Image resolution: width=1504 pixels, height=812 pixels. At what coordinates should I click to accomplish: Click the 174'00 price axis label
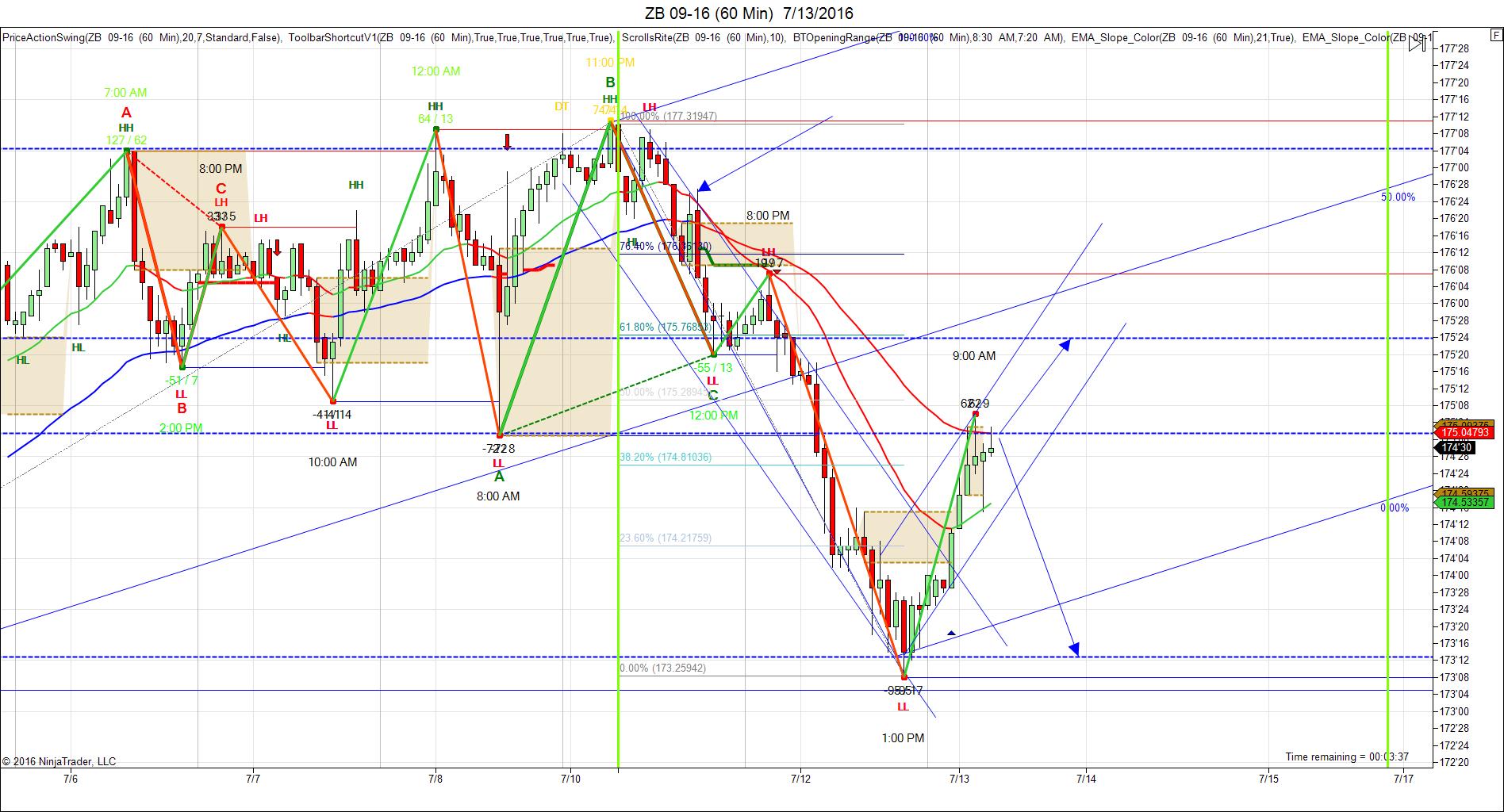(x=1455, y=576)
